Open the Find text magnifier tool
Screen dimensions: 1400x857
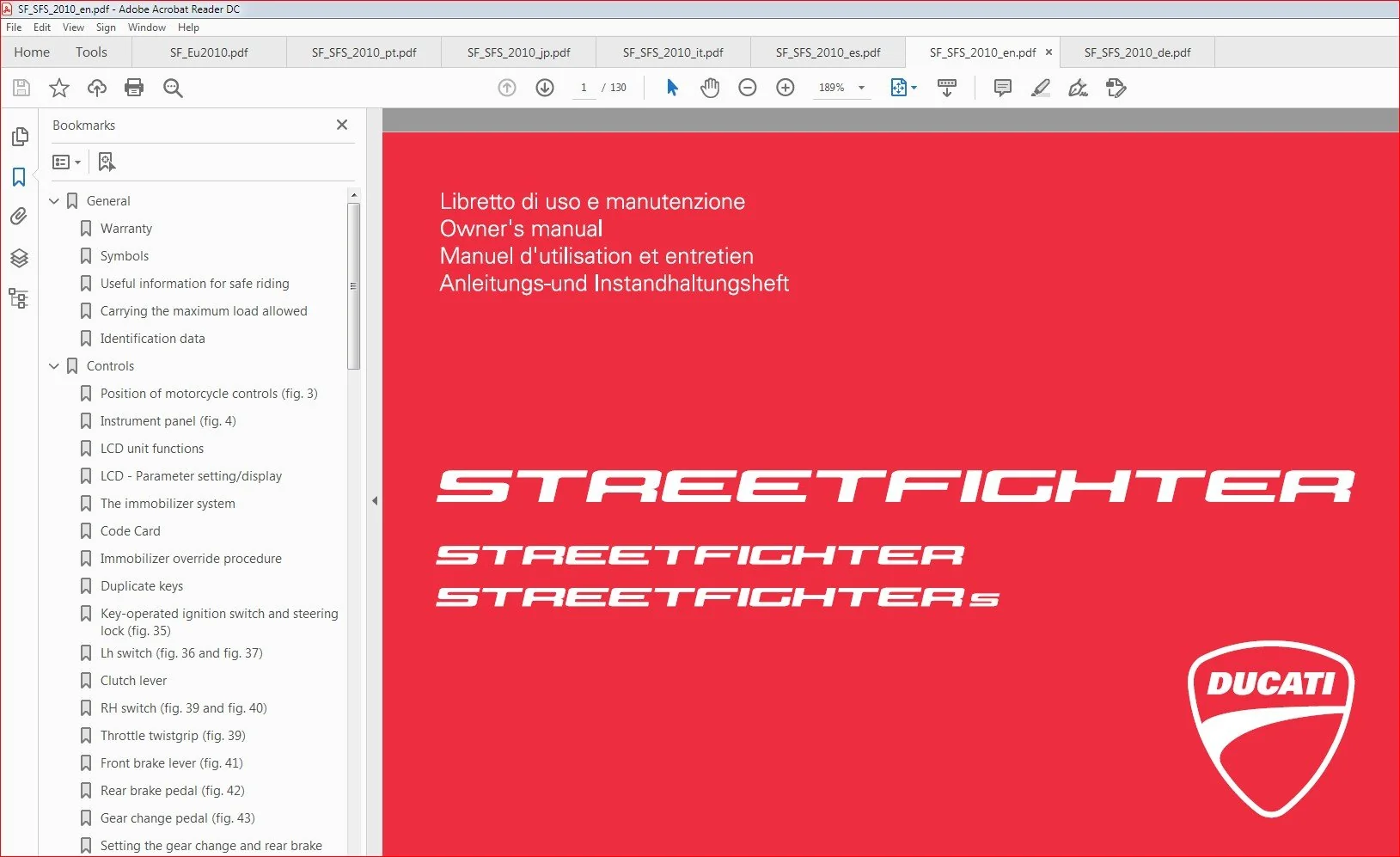tap(173, 88)
